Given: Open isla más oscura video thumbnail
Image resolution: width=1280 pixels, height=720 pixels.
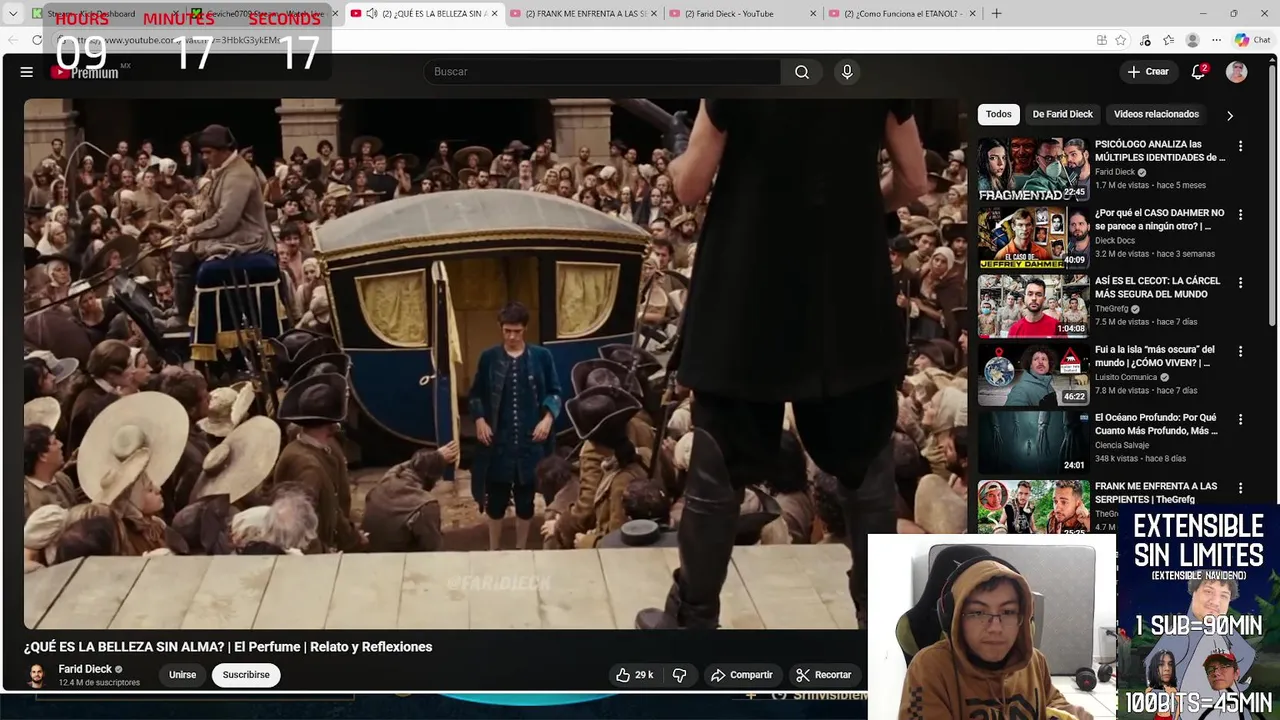Looking at the screenshot, I should point(1033,374).
